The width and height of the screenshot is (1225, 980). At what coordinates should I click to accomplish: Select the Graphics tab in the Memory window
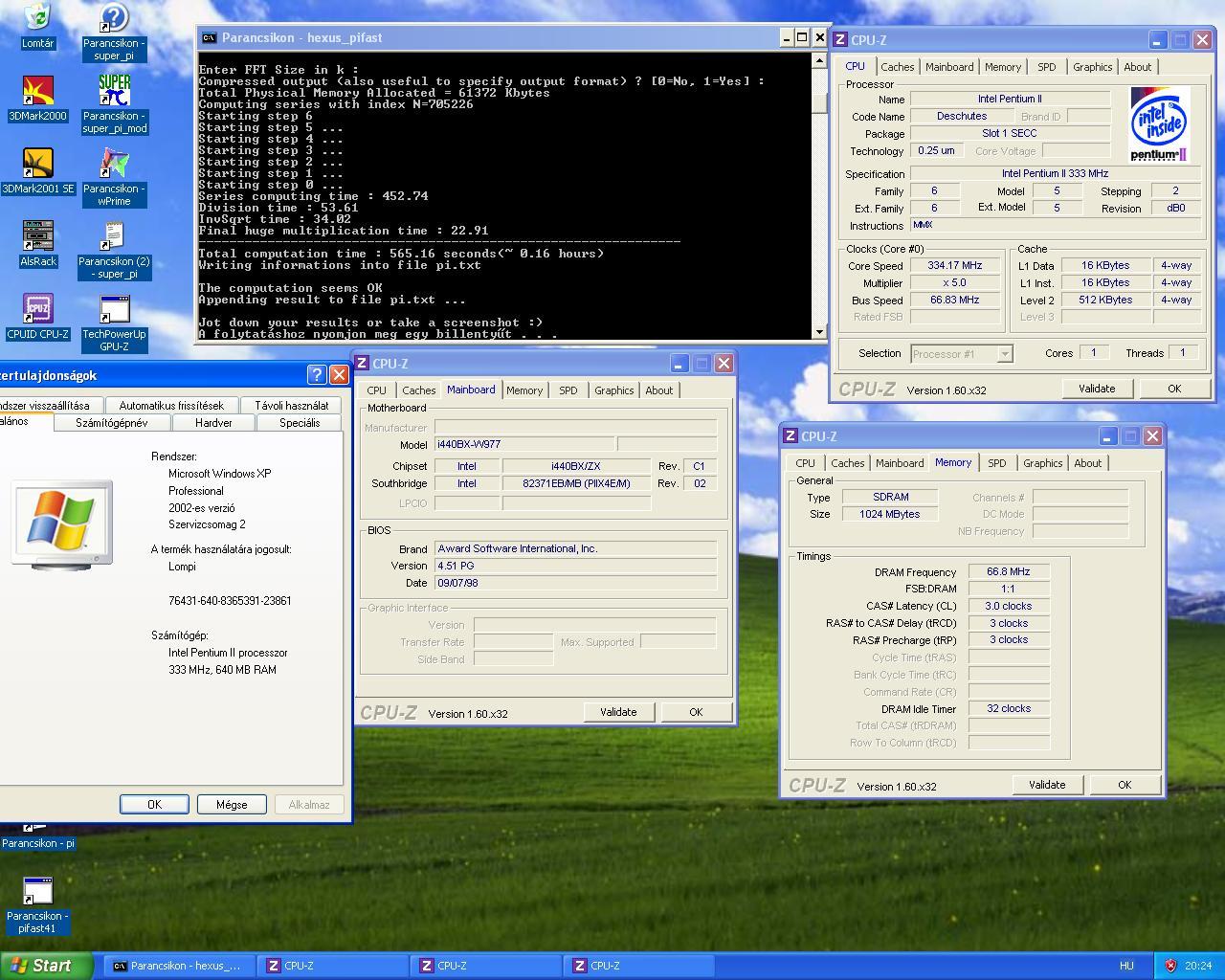pyautogui.click(x=1042, y=463)
